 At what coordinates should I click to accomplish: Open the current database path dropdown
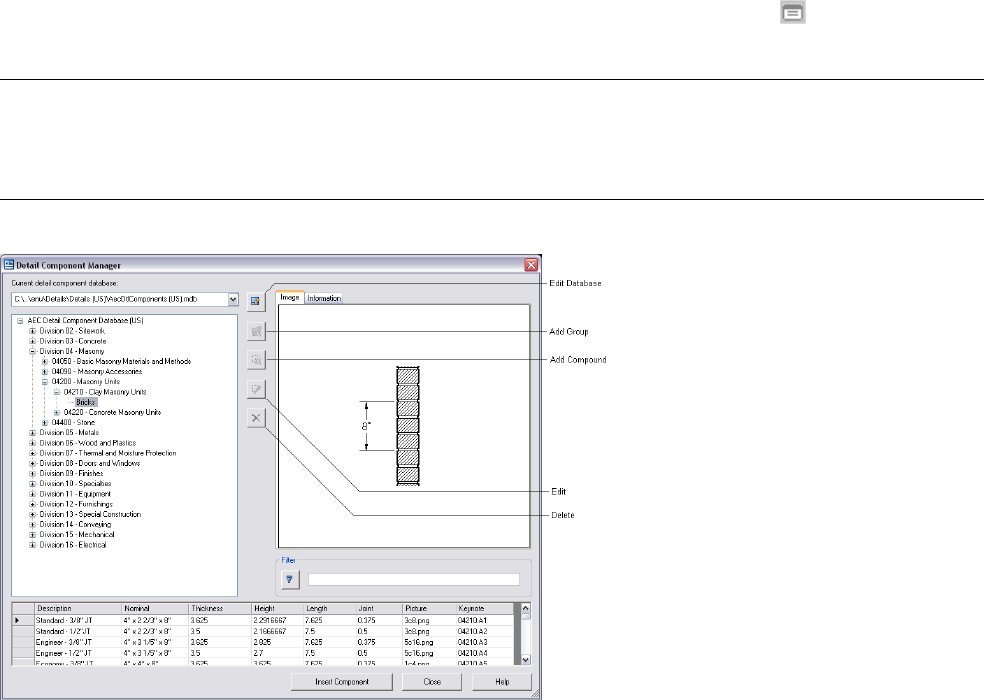[233, 299]
